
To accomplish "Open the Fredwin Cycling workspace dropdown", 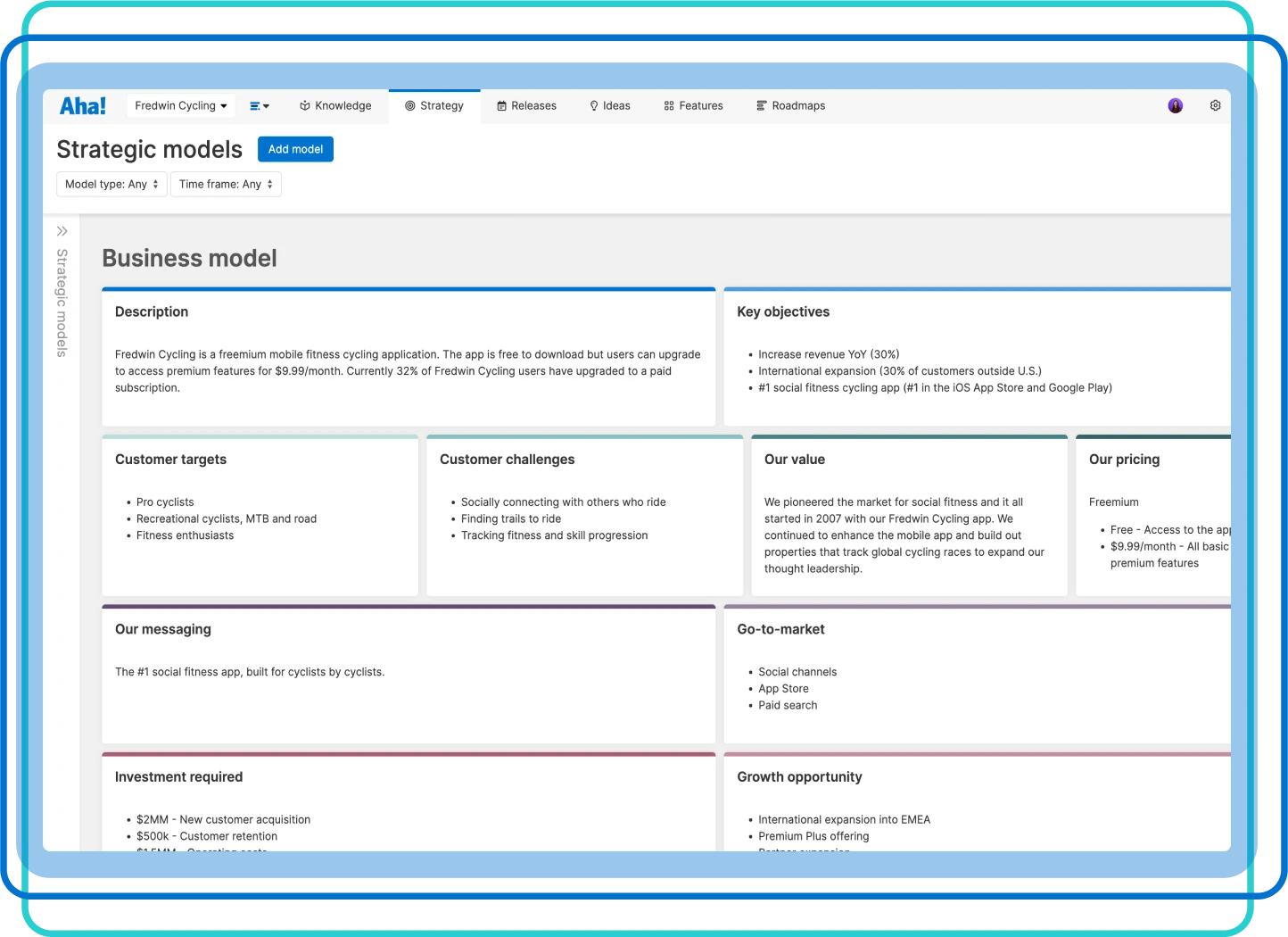I will pos(181,106).
